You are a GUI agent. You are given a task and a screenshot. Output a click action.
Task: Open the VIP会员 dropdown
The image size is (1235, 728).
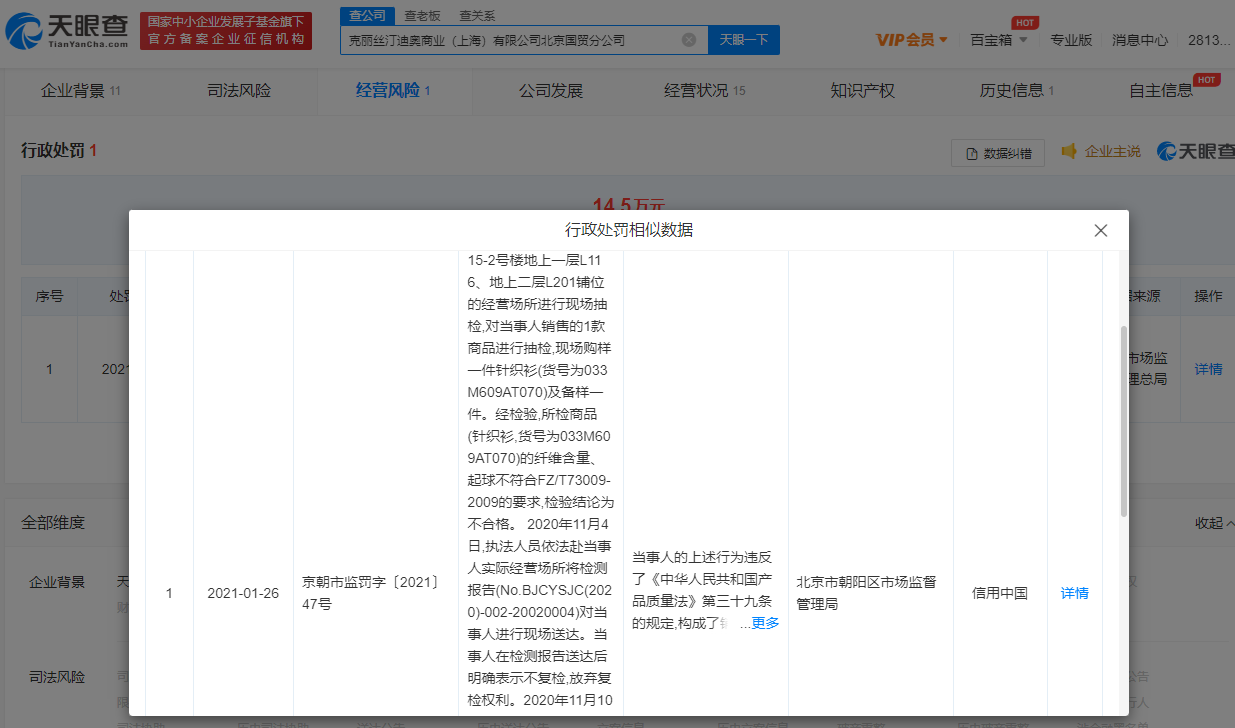coord(912,40)
